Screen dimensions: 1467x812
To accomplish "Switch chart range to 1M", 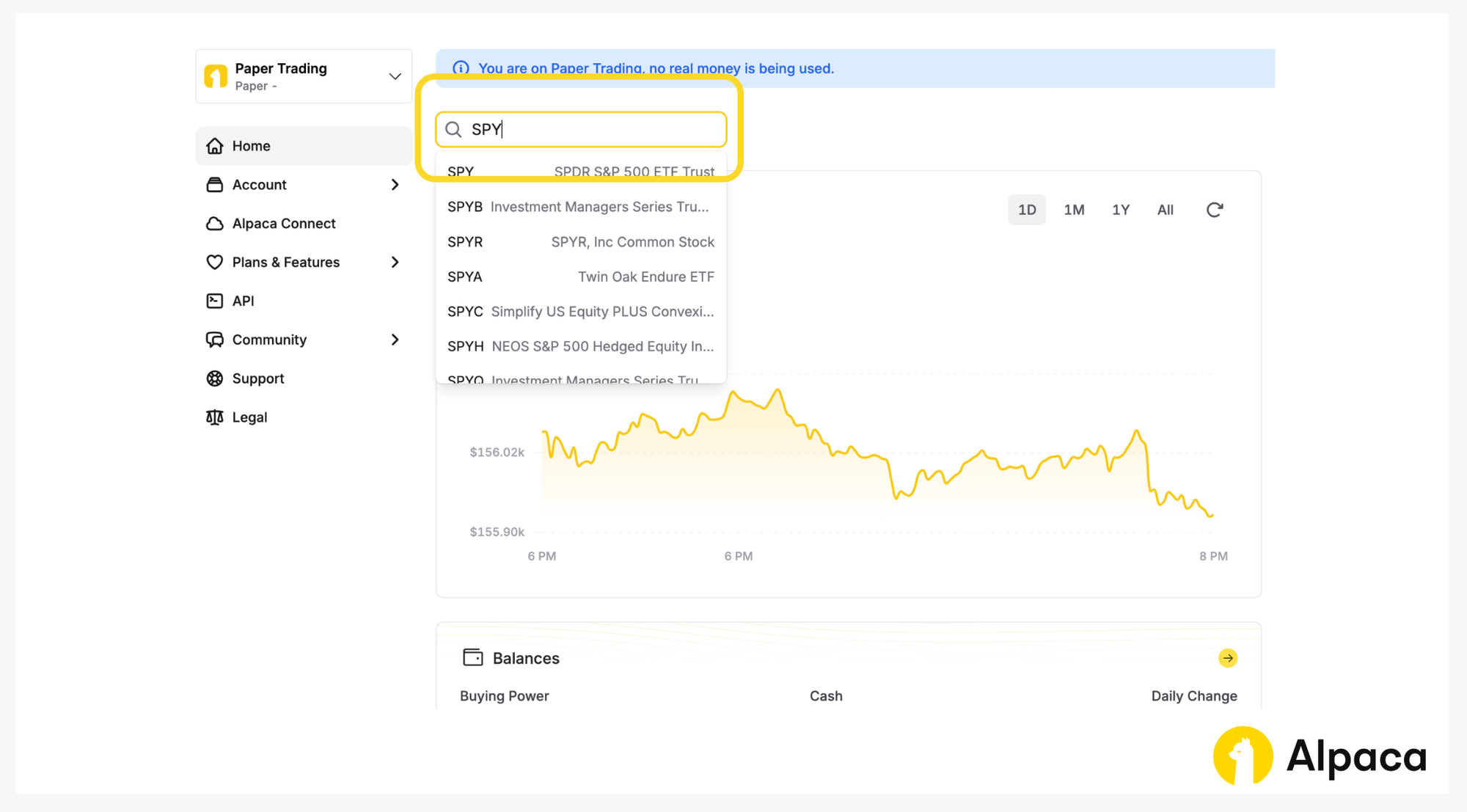I will pos(1074,210).
